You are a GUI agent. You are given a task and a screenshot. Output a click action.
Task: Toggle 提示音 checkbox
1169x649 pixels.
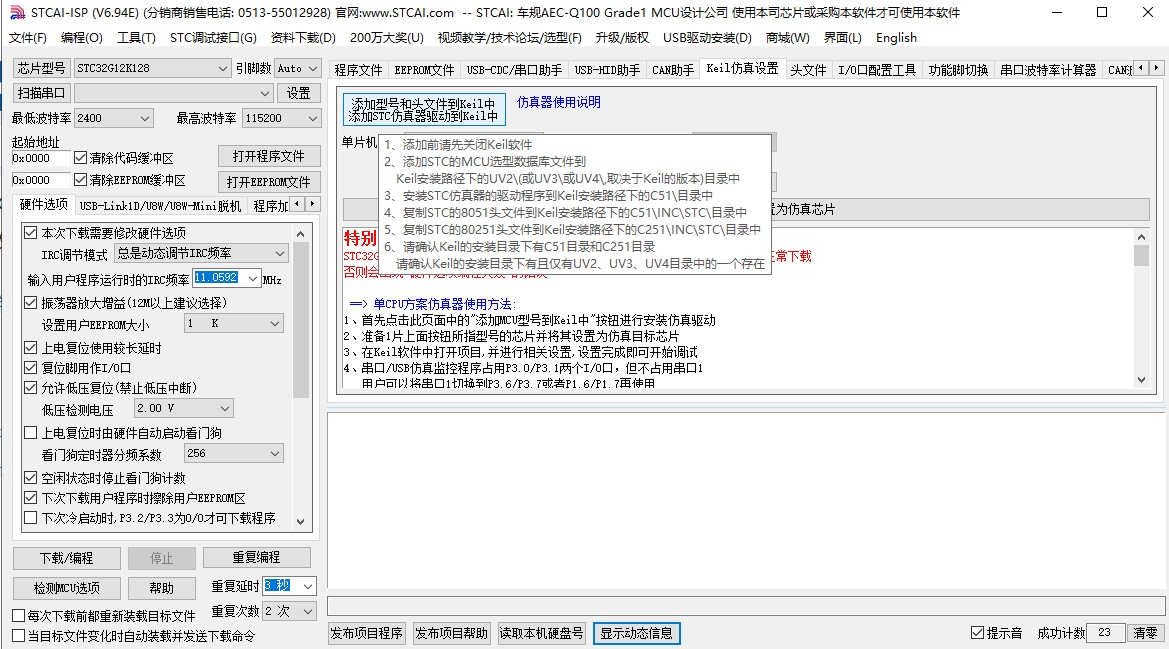click(x=977, y=633)
